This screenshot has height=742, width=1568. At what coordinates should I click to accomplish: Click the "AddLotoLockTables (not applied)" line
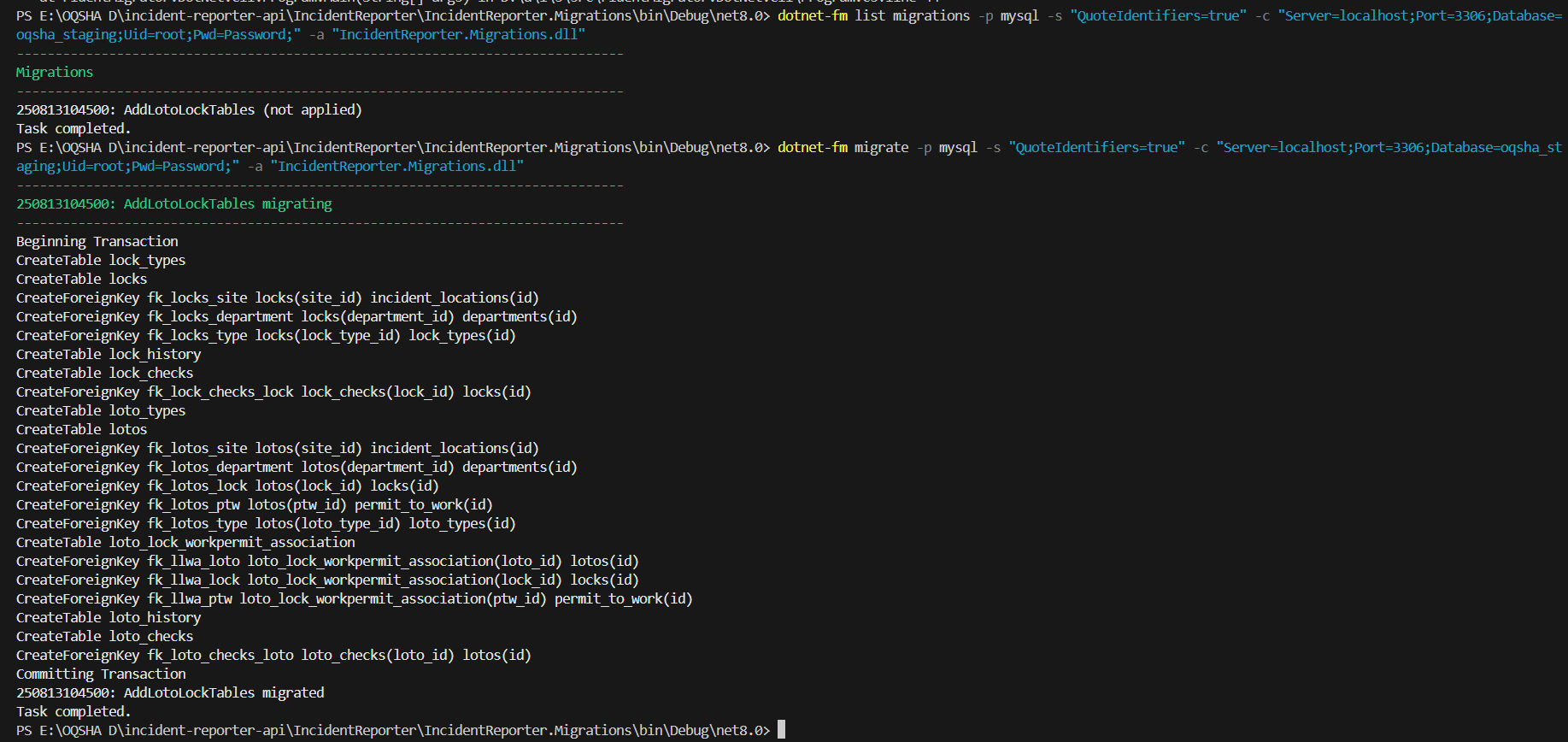[x=189, y=110]
